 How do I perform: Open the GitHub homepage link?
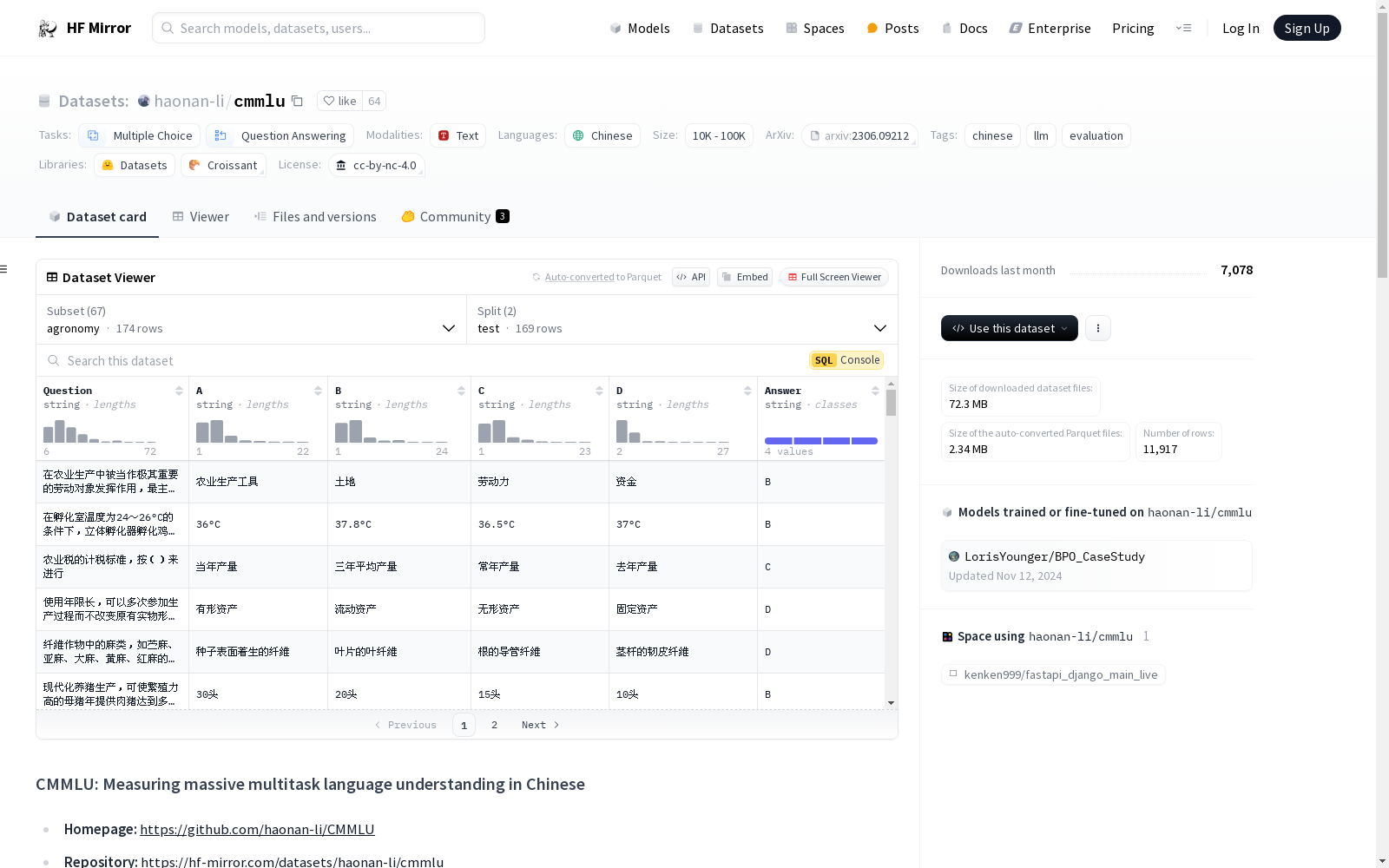pyautogui.click(x=257, y=829)
